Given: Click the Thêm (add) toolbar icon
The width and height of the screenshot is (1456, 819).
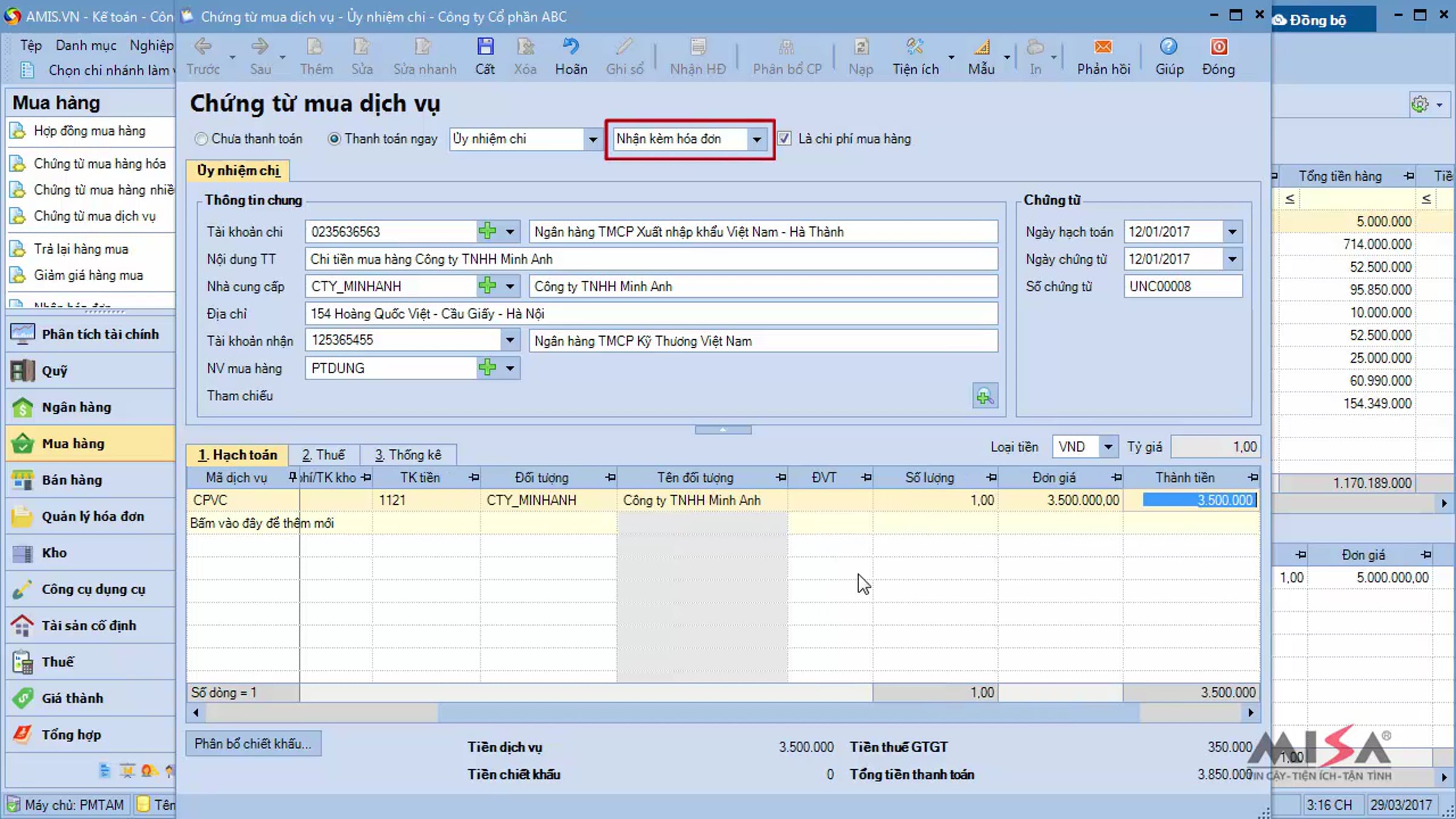Looking at the screenshot, I should (315, 47).
